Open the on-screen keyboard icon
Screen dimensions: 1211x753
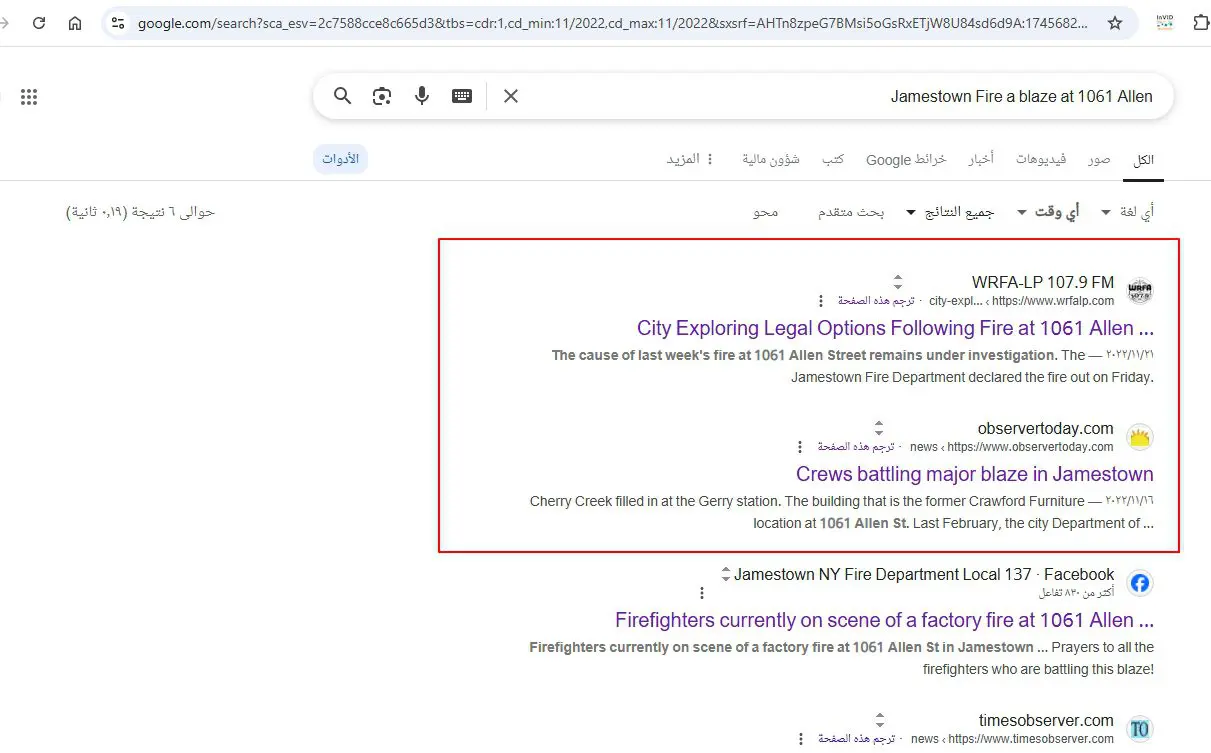click(x=462, y=96)
